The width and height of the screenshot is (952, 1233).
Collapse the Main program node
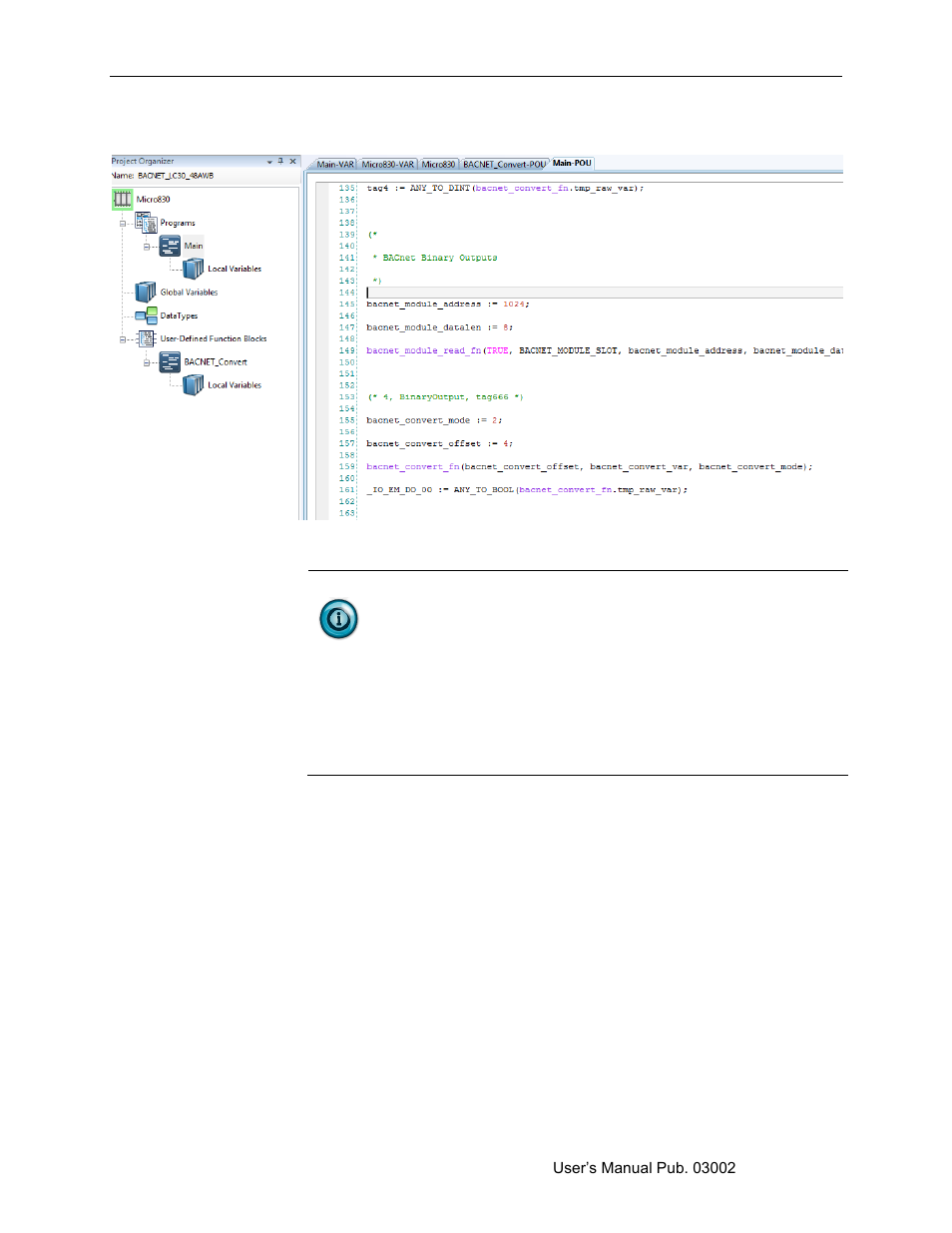point(147,247)
